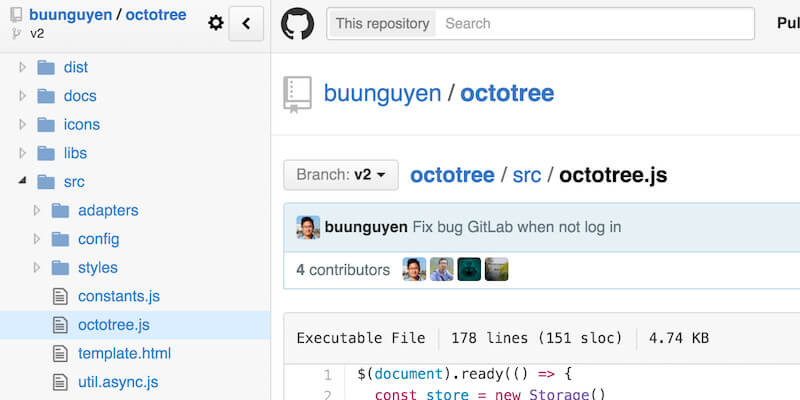Click the fourth contributor avatar
This screenshot has width=800, height=400.
click(x=497, y=269)
